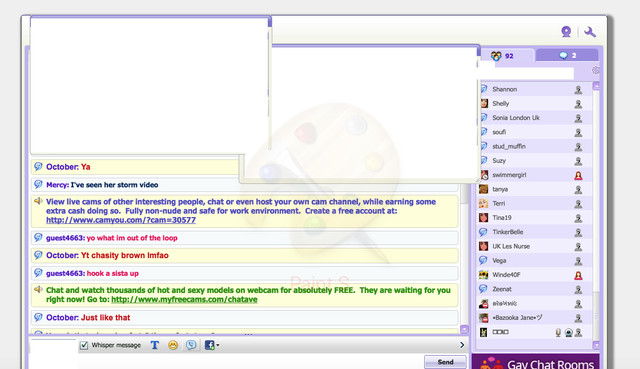Click the Gay Chat Rooms banner
Image resolution: width=640 pixels, height=369 pixels.
coord(536,362)
